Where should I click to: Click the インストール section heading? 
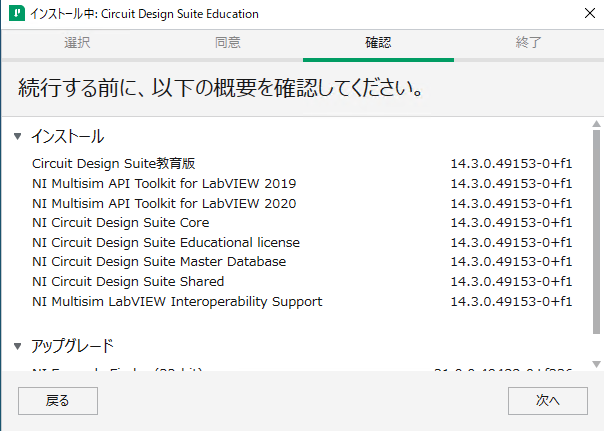coord(68,136)
